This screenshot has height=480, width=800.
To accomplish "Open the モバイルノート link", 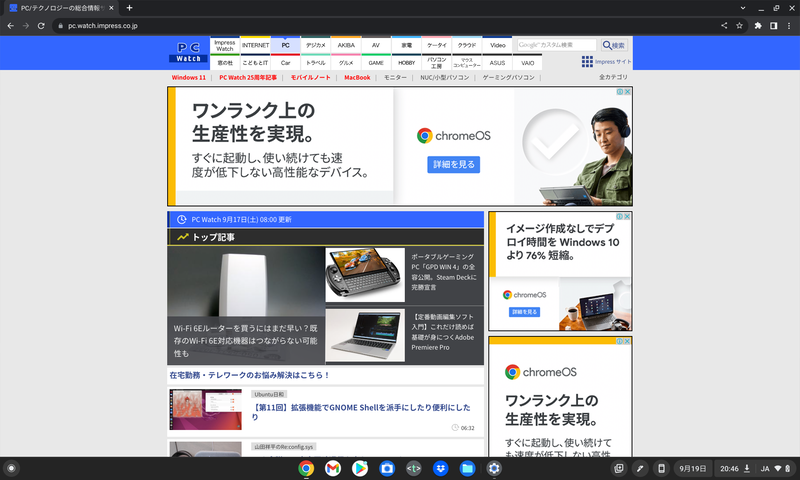I will tap(310, 78).
